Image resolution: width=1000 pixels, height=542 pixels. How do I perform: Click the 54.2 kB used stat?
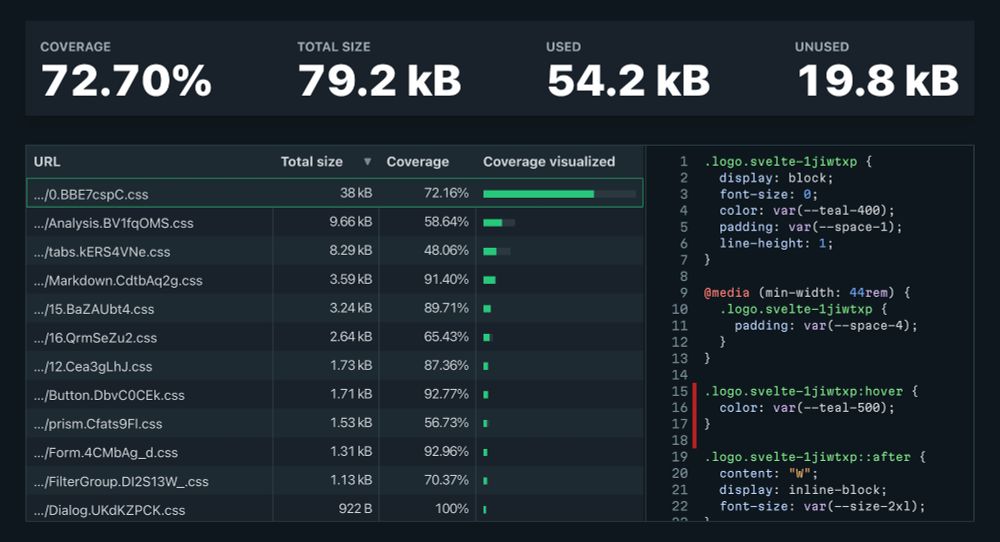[x=628, y=81]
